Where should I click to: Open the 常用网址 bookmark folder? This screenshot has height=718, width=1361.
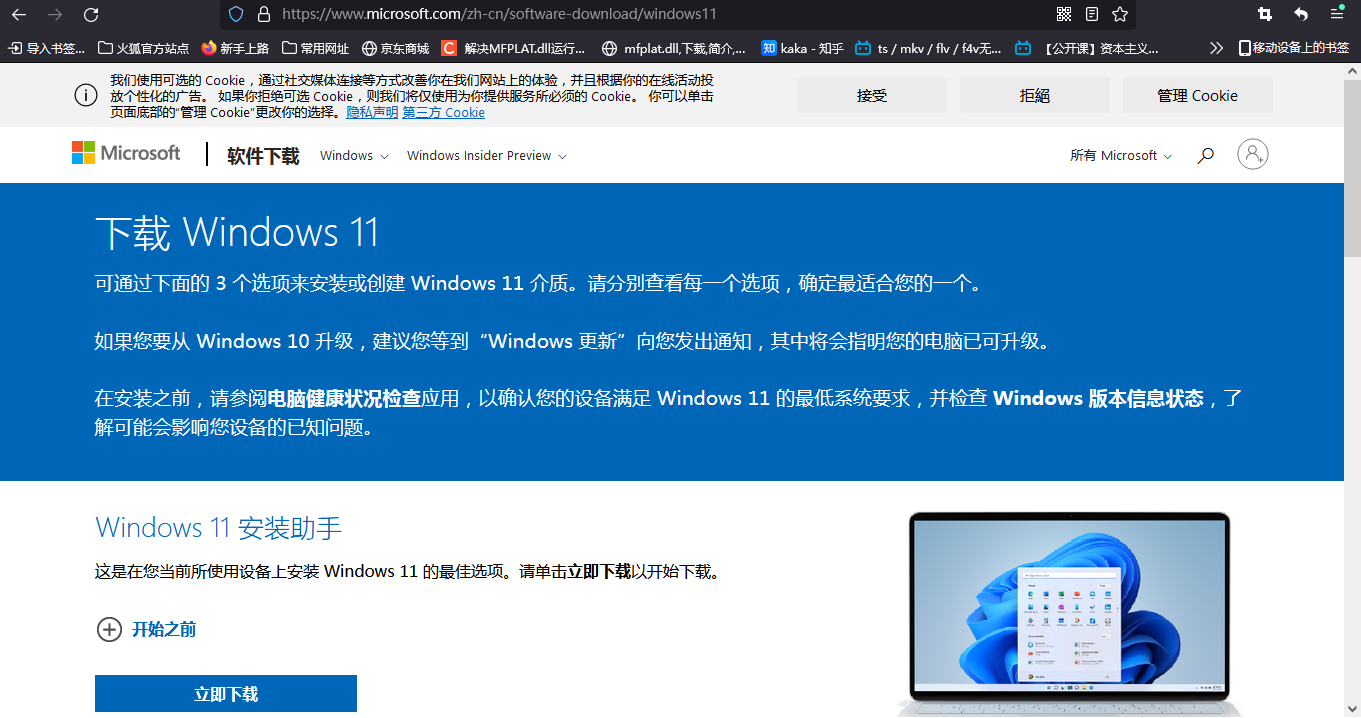click(x=316, y=47)
